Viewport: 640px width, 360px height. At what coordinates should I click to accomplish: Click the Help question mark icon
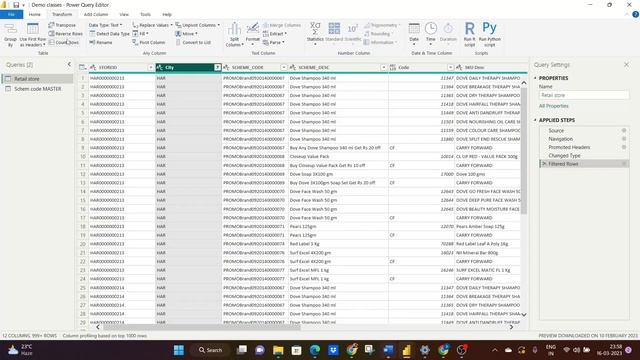click(636, 14)
